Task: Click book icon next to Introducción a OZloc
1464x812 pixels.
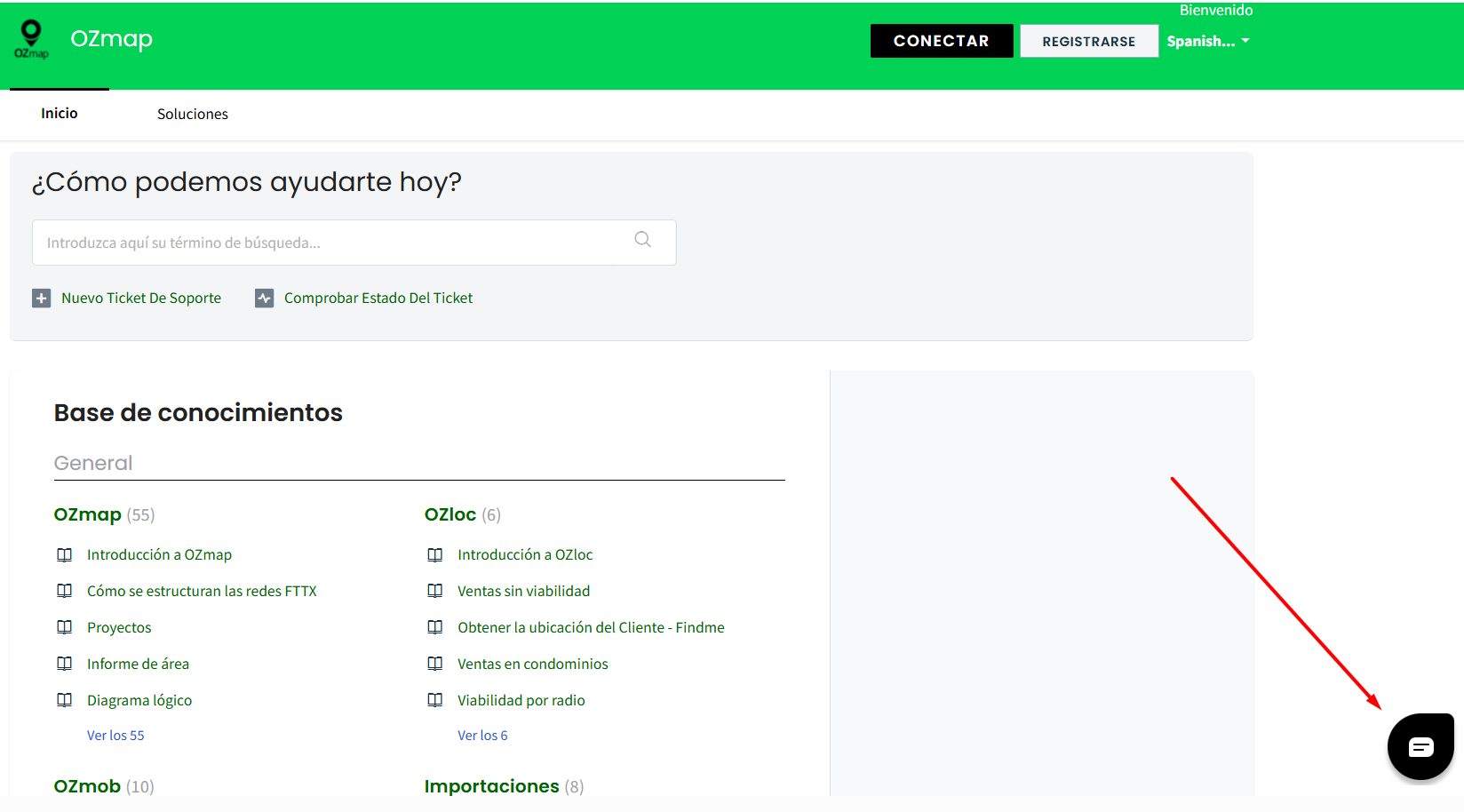Action: coord(435,555)
